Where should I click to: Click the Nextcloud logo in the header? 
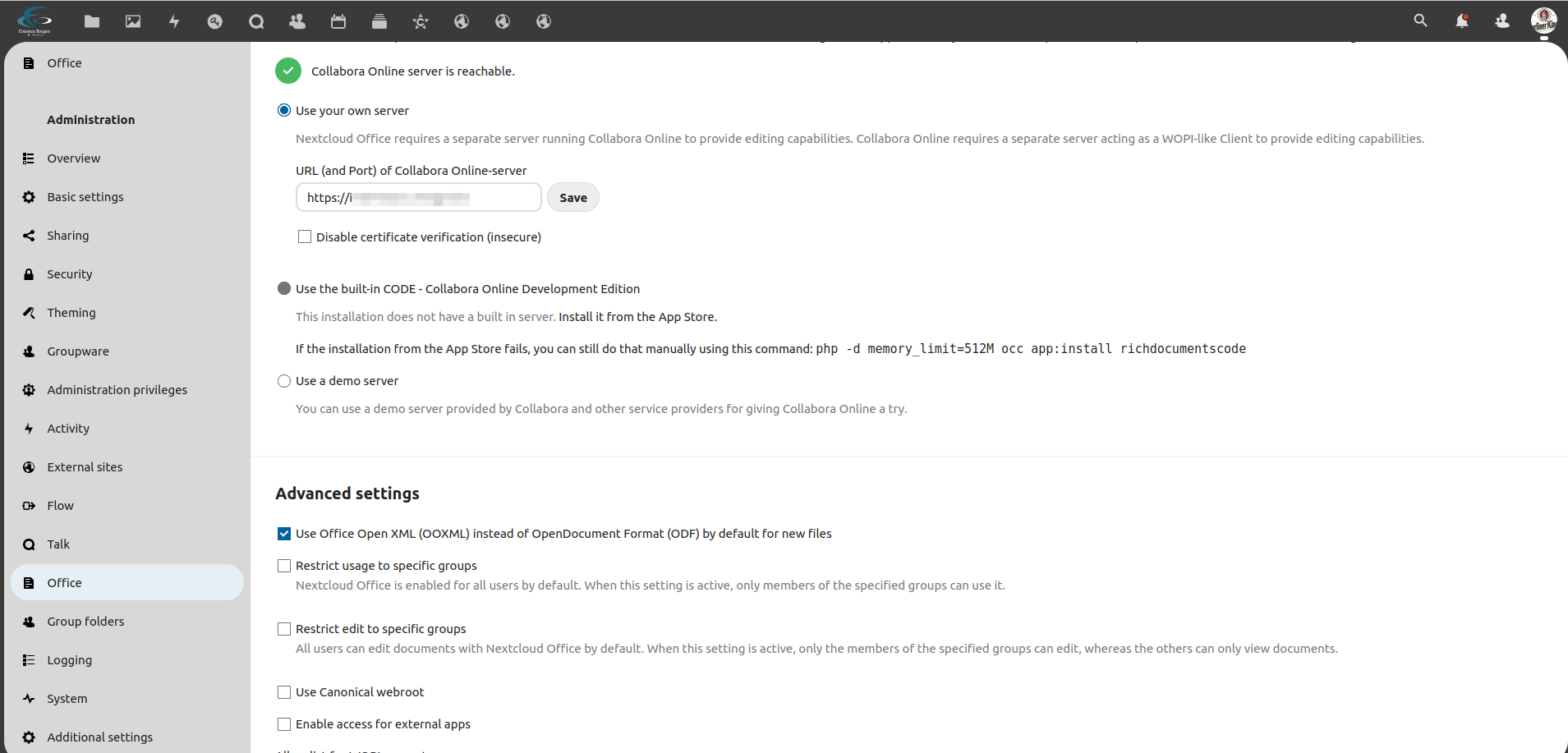tap(34, 21)
